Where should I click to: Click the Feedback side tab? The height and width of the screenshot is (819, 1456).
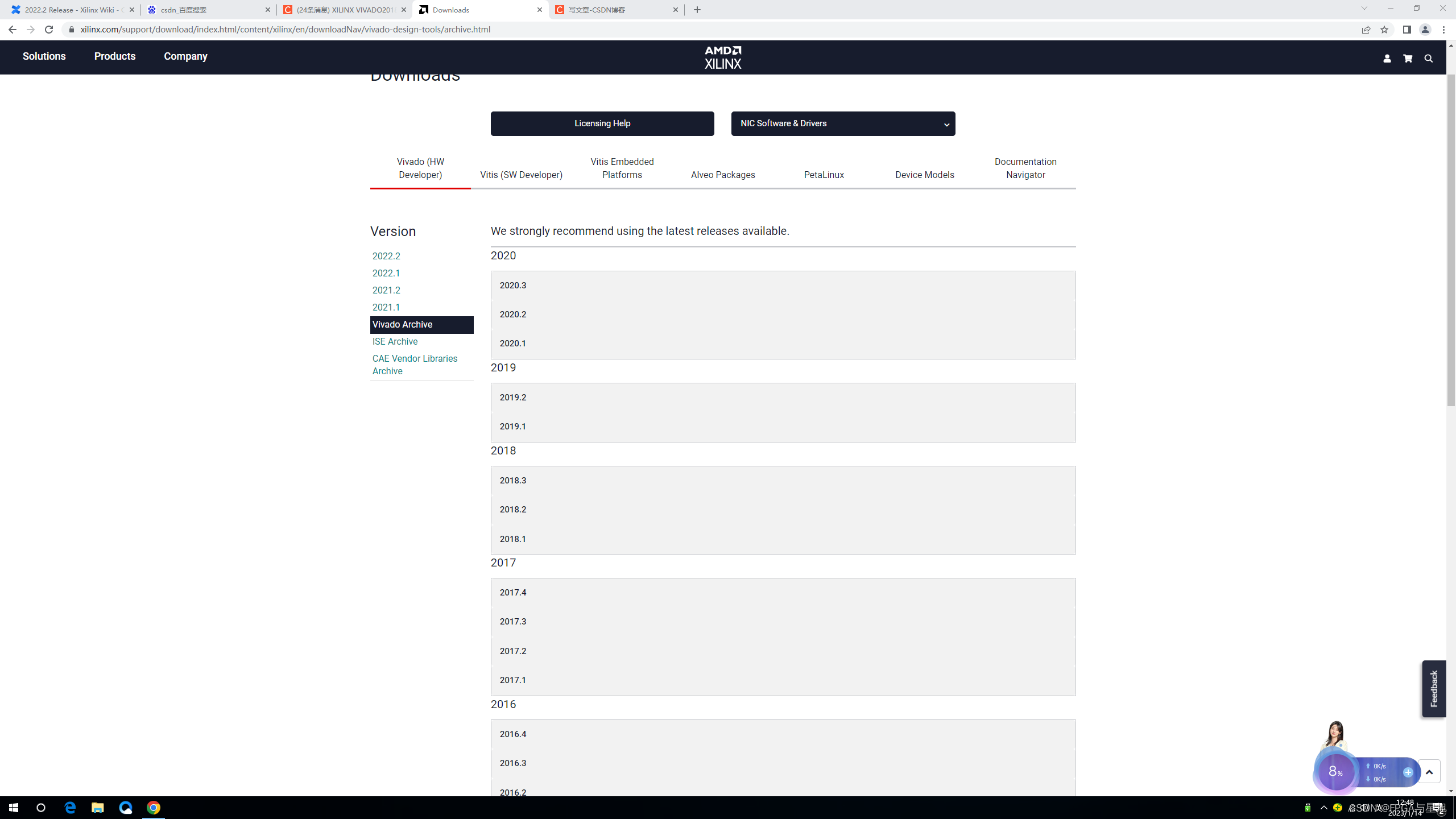1434,689
